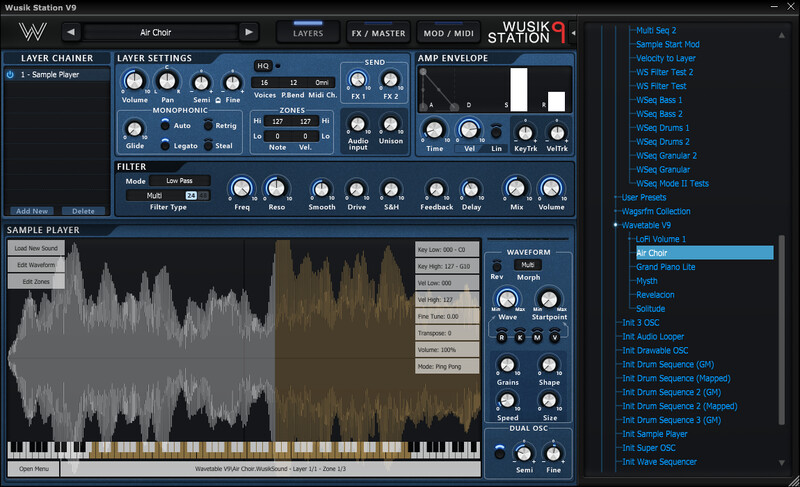Collapse the preset browser with side arrow
The width and height of the screenshot is (800, 487).
coord(573,33)
